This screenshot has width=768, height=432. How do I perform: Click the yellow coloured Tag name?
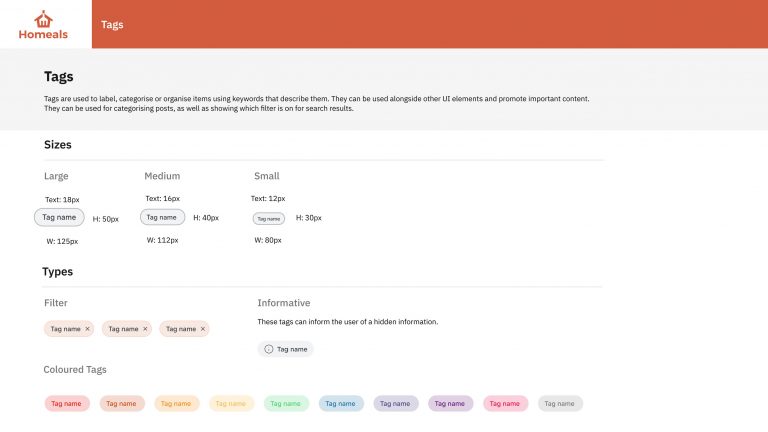coord(231,404)
